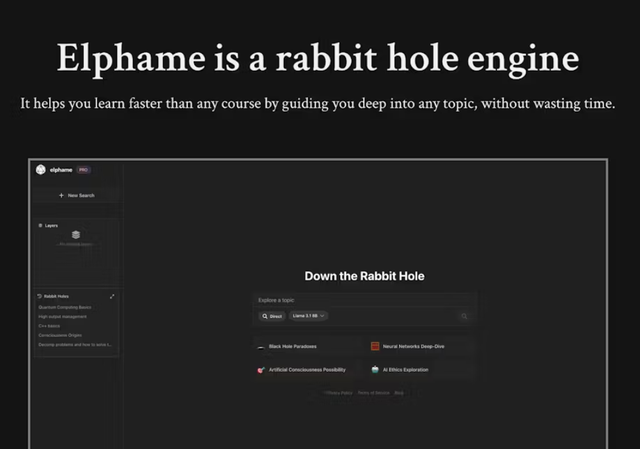Click the Artificial Consciousness Possibility emoji icon
640x449 pixels.
[261, 370]
